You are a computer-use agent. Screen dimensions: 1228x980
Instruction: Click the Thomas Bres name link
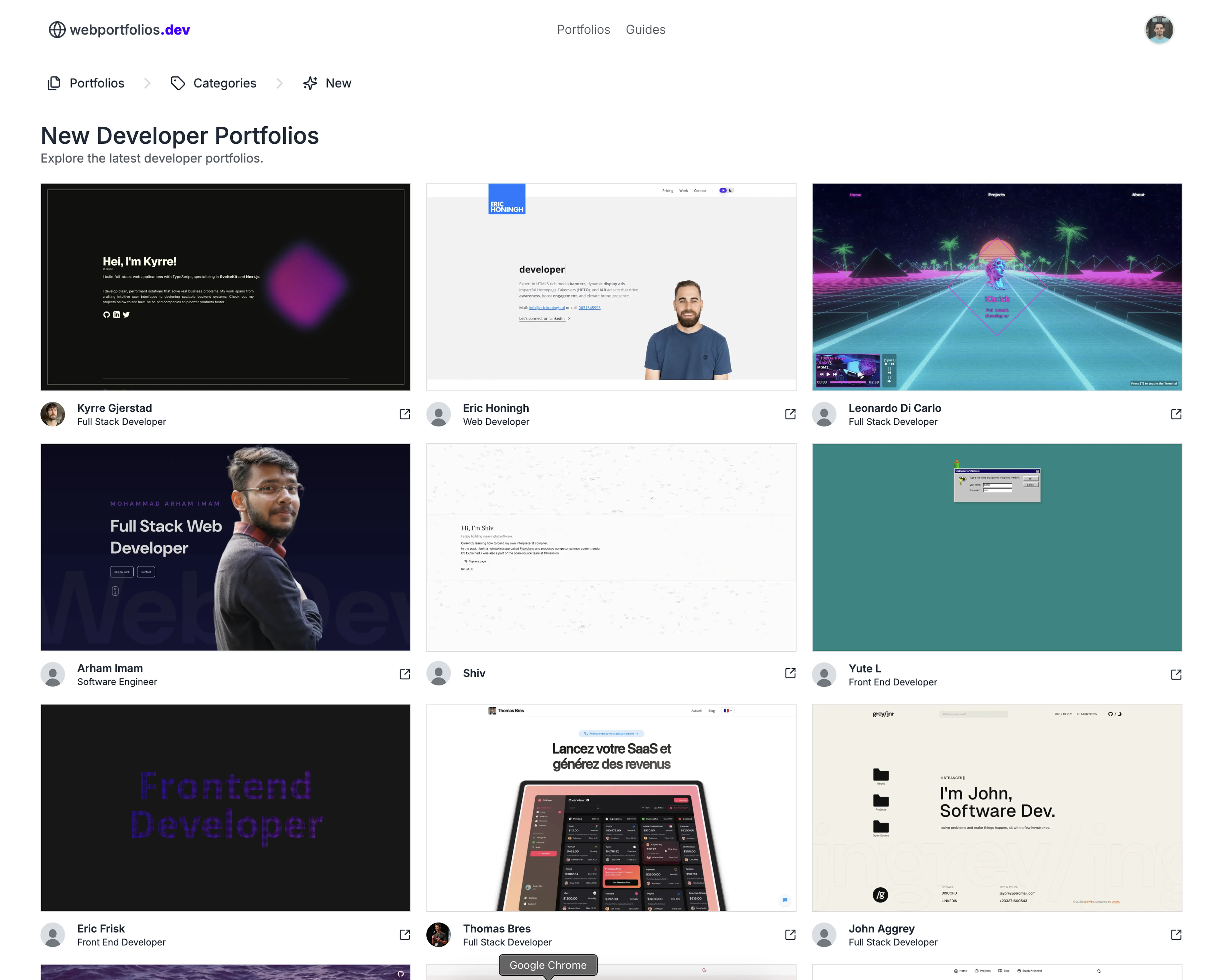point(497,929)
